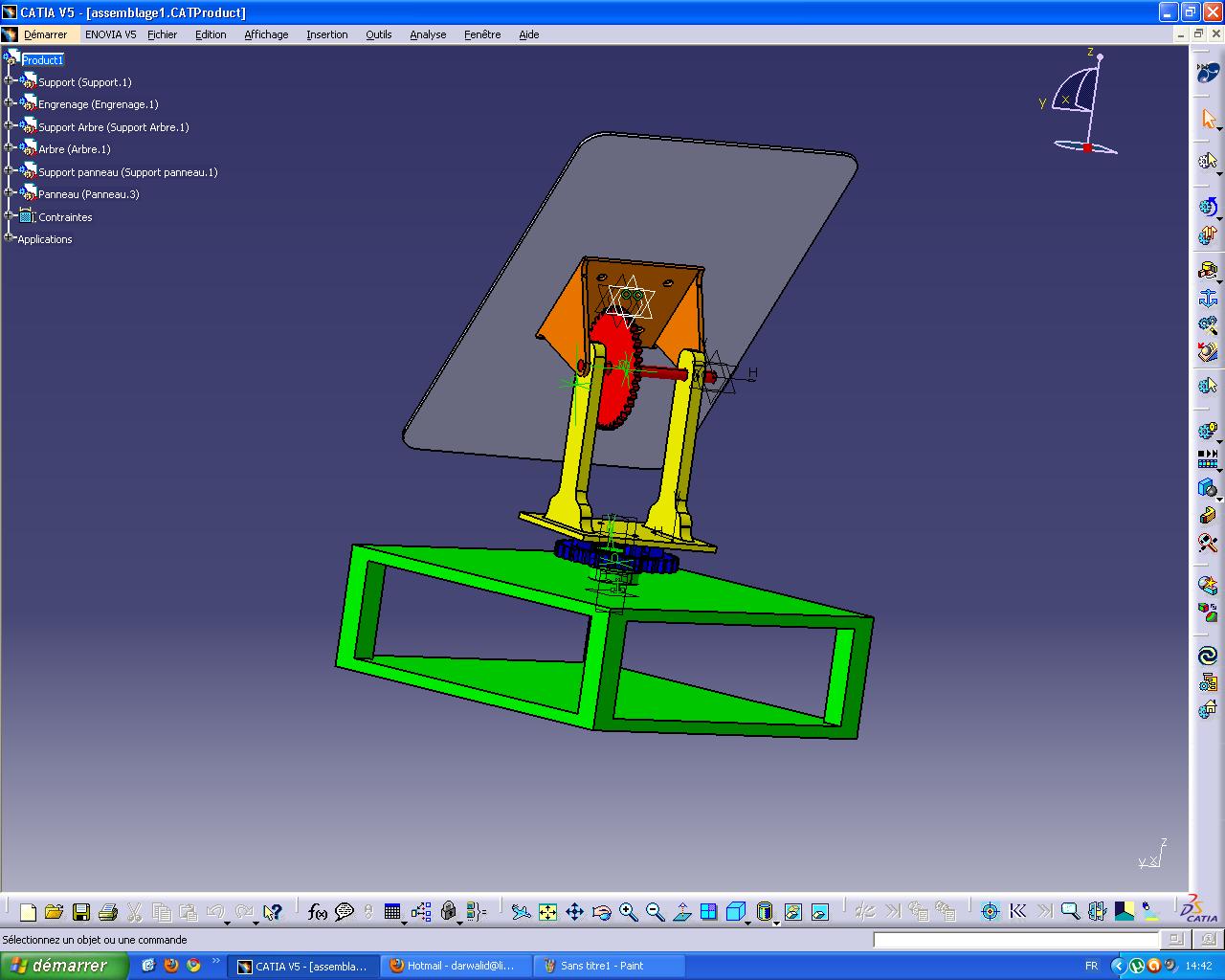Click the Zoom In magnifier

(628, 912)
